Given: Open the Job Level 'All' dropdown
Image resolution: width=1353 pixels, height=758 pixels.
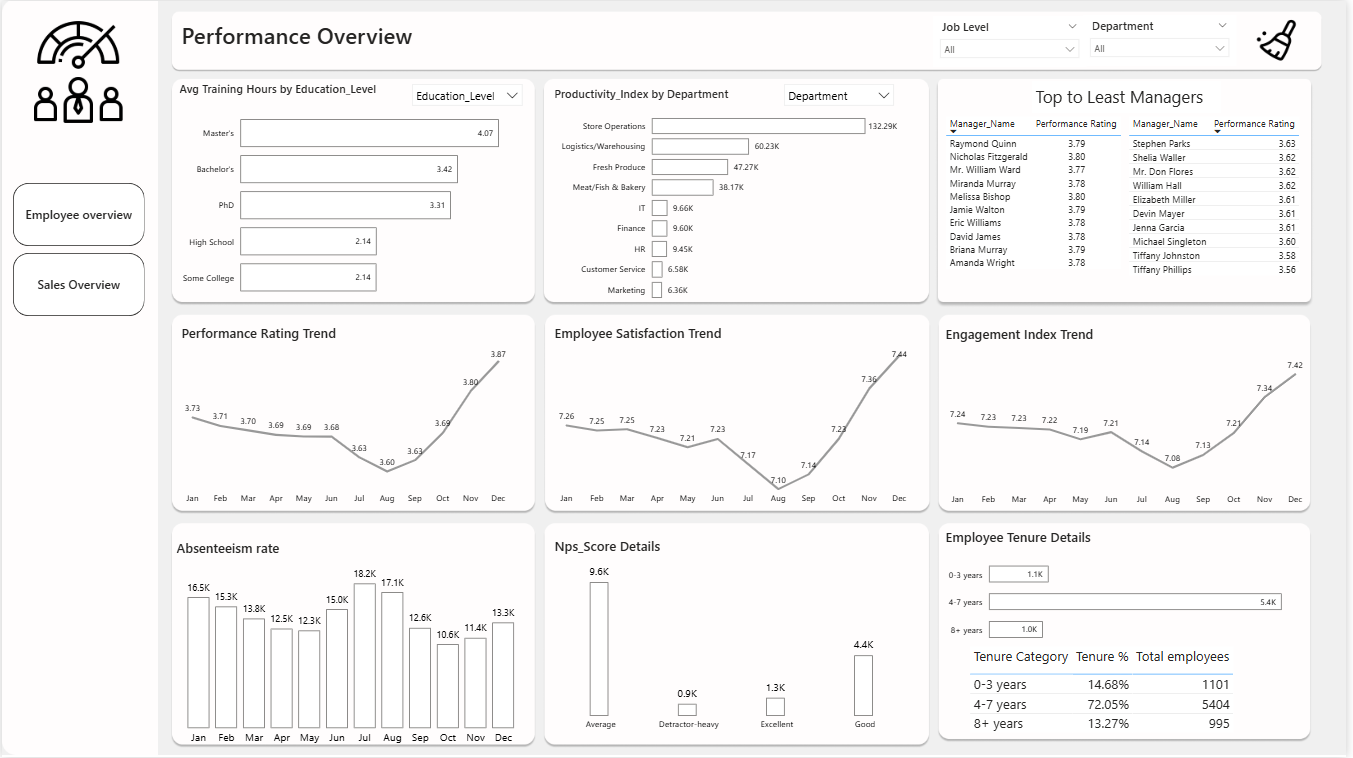Looking at the screenshot, I should tap(1008, 49).
